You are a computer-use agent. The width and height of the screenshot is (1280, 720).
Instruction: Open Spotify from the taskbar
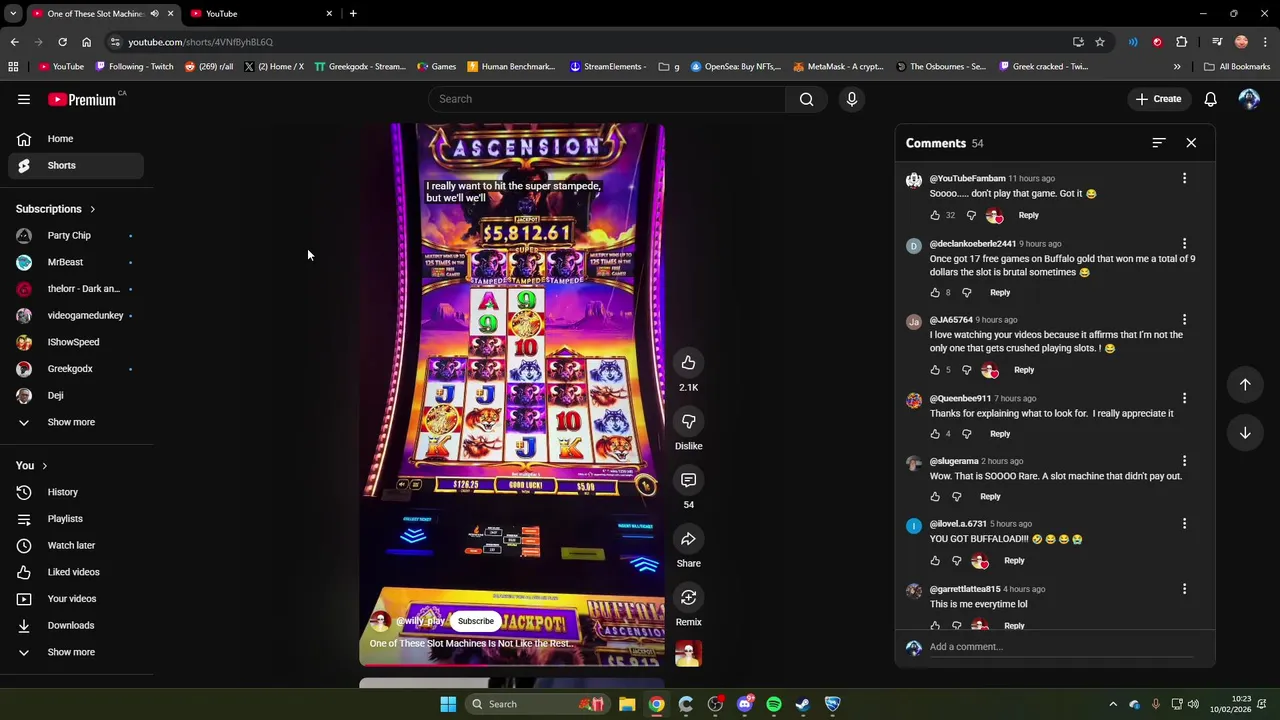(774, 704)
